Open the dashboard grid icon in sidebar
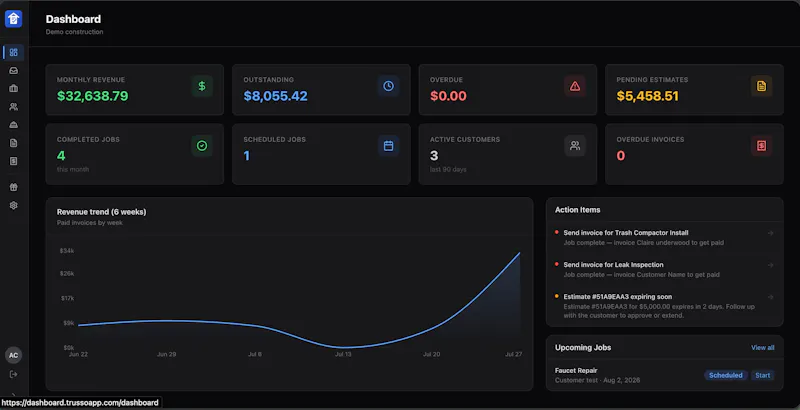The width and height of the screenshot is (800, 410). [14, 53]
